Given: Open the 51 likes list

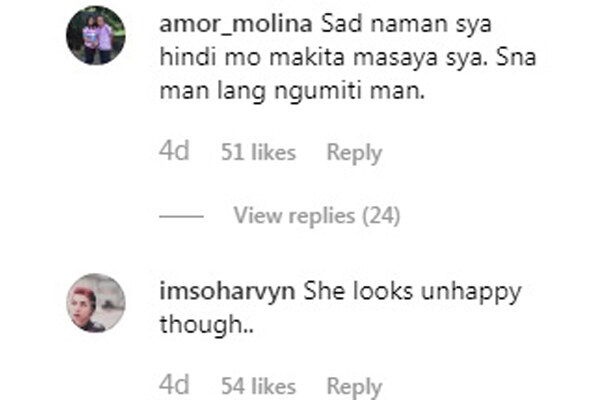Looking at the screenshot, I should [x=258, y=152].
